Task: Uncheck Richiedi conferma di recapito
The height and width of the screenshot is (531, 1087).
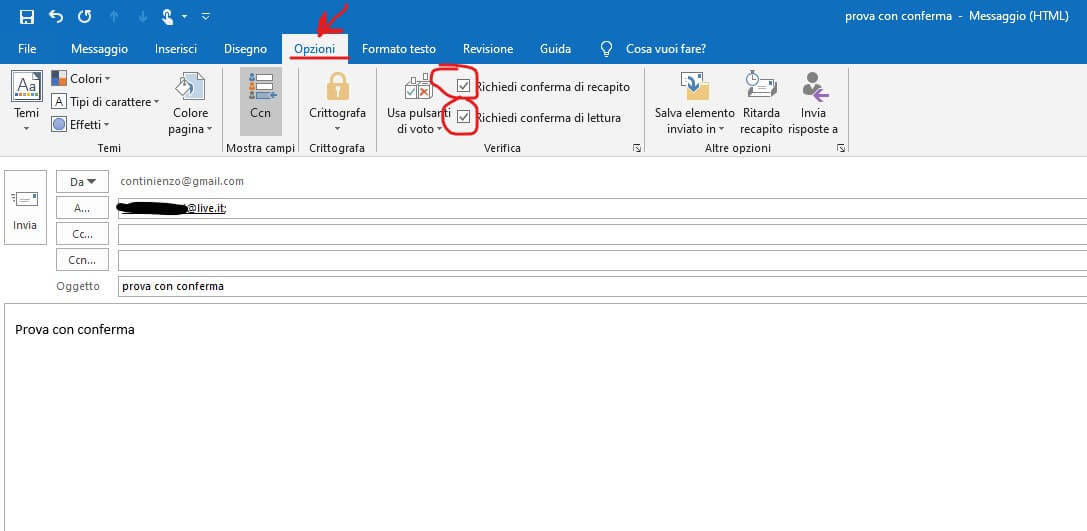Action: coord(464,86)
